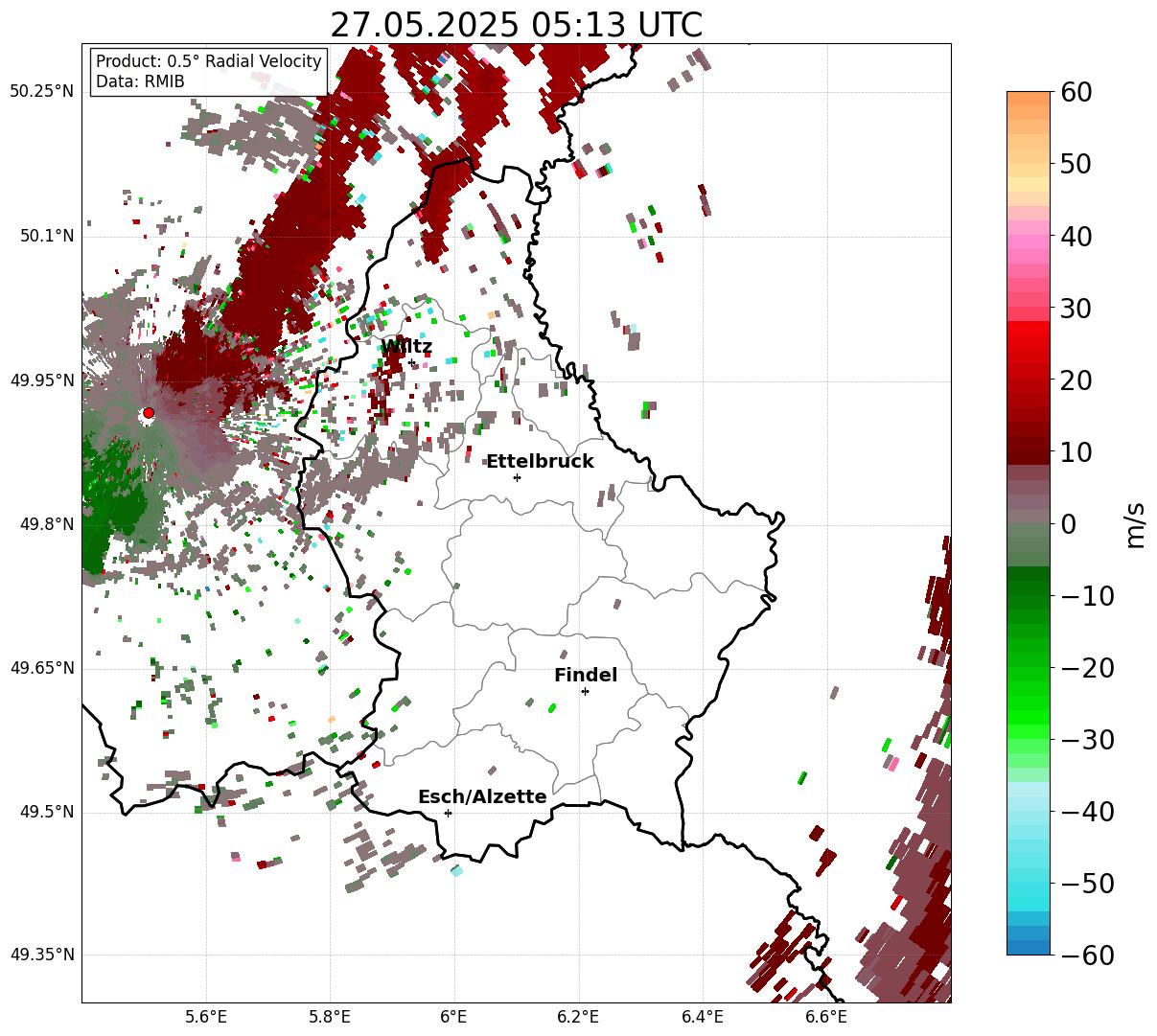Click the 30 colorbar tick label

click(x=1078, y=309)
